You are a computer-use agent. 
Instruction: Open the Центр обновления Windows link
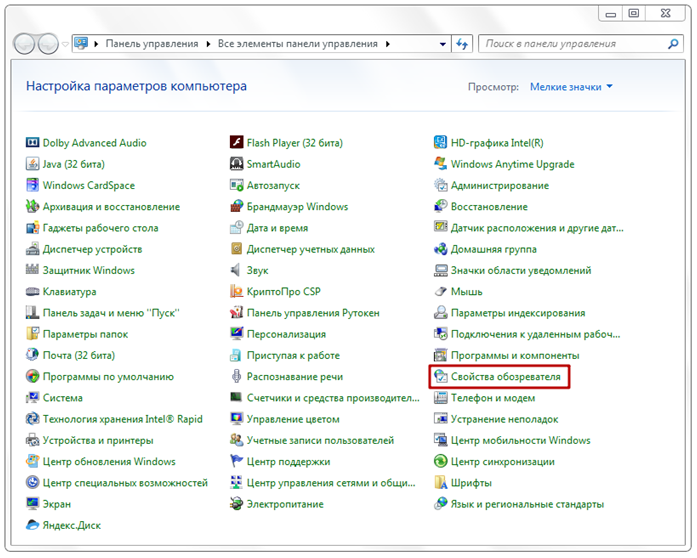tap(109, 462)
